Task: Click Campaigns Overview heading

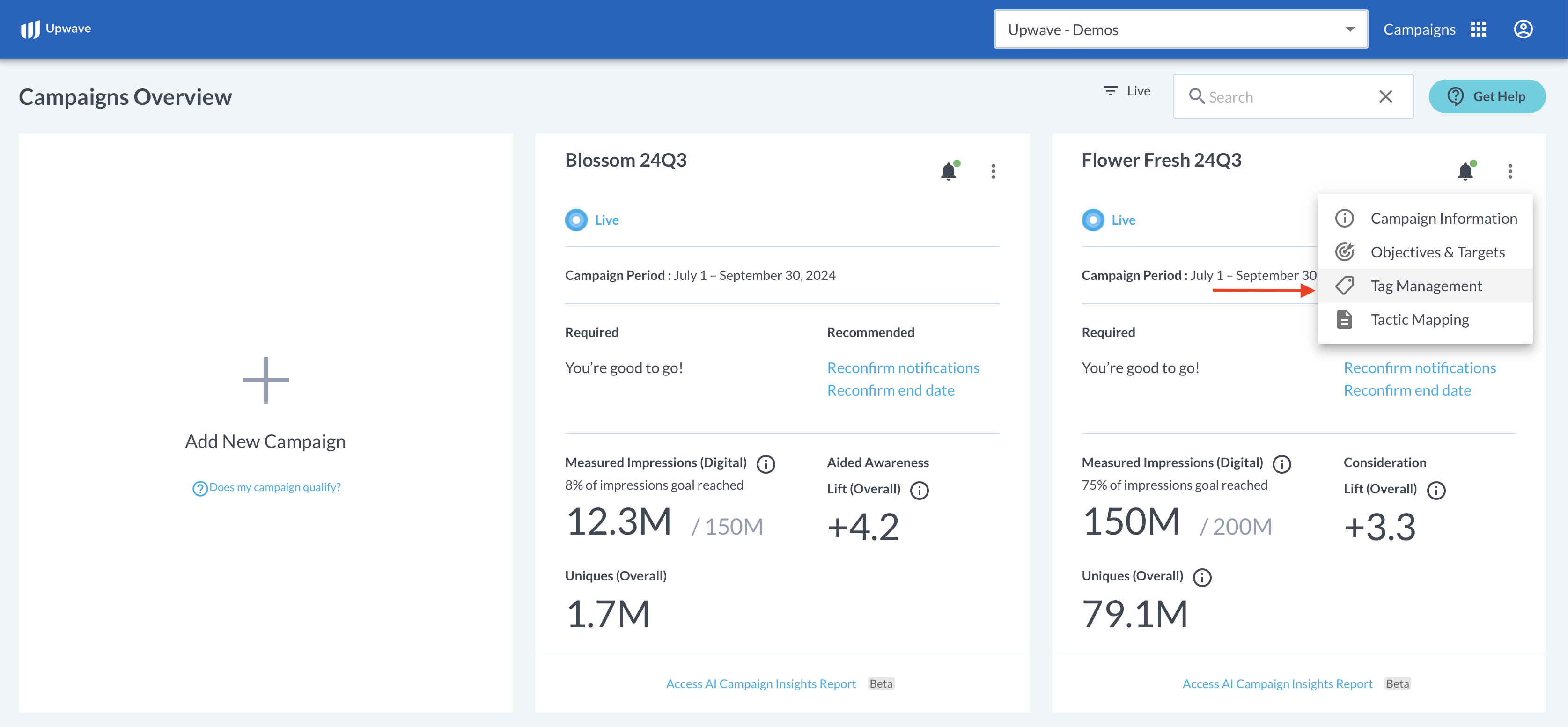Action: 125,97
